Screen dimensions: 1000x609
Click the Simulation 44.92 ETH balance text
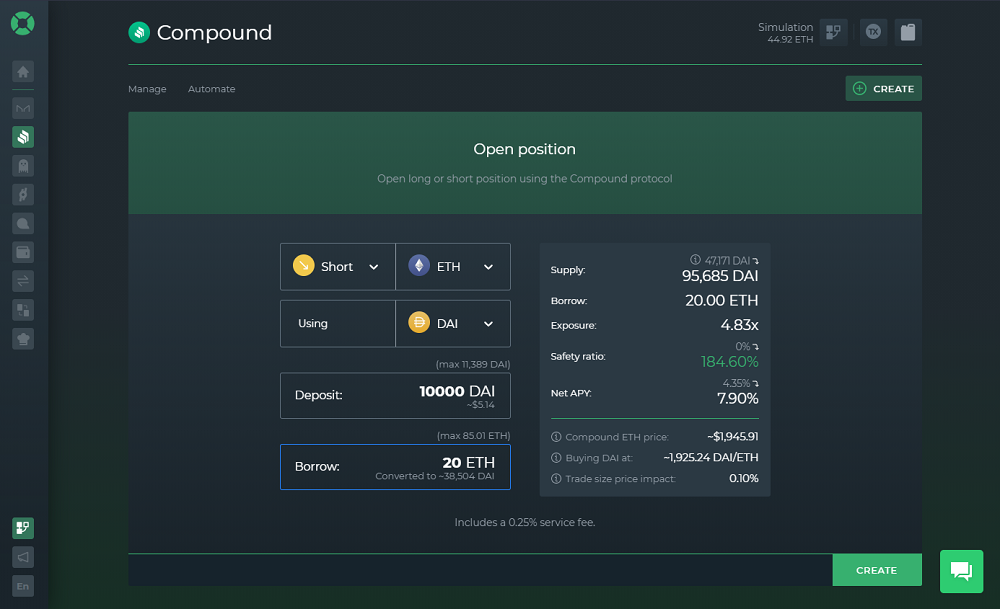tap(785, 33)
